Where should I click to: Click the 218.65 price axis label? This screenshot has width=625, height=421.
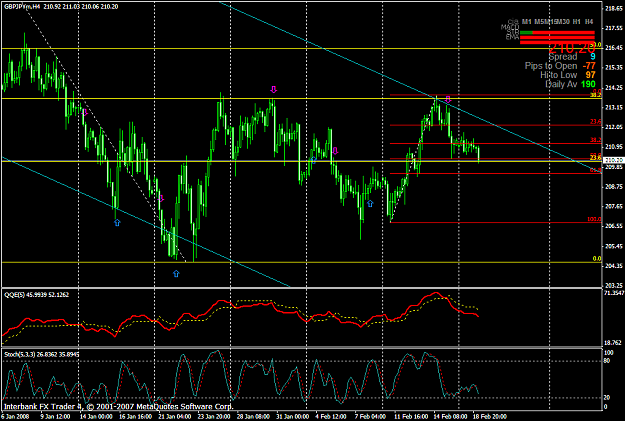click(x=614, y=8)
